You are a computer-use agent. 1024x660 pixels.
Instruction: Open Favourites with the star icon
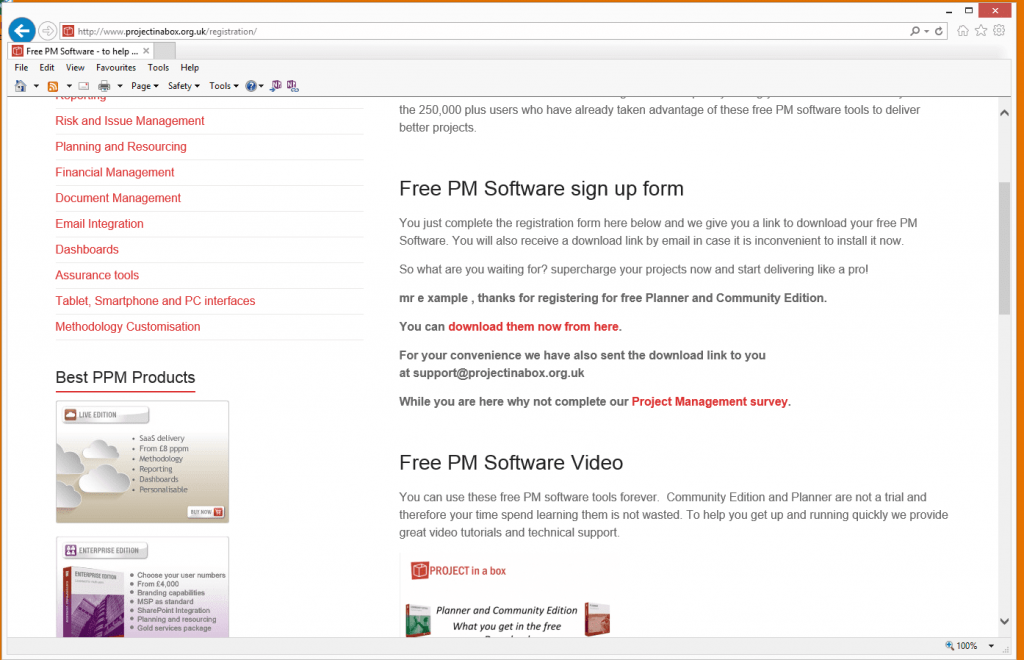coord(981,31)
